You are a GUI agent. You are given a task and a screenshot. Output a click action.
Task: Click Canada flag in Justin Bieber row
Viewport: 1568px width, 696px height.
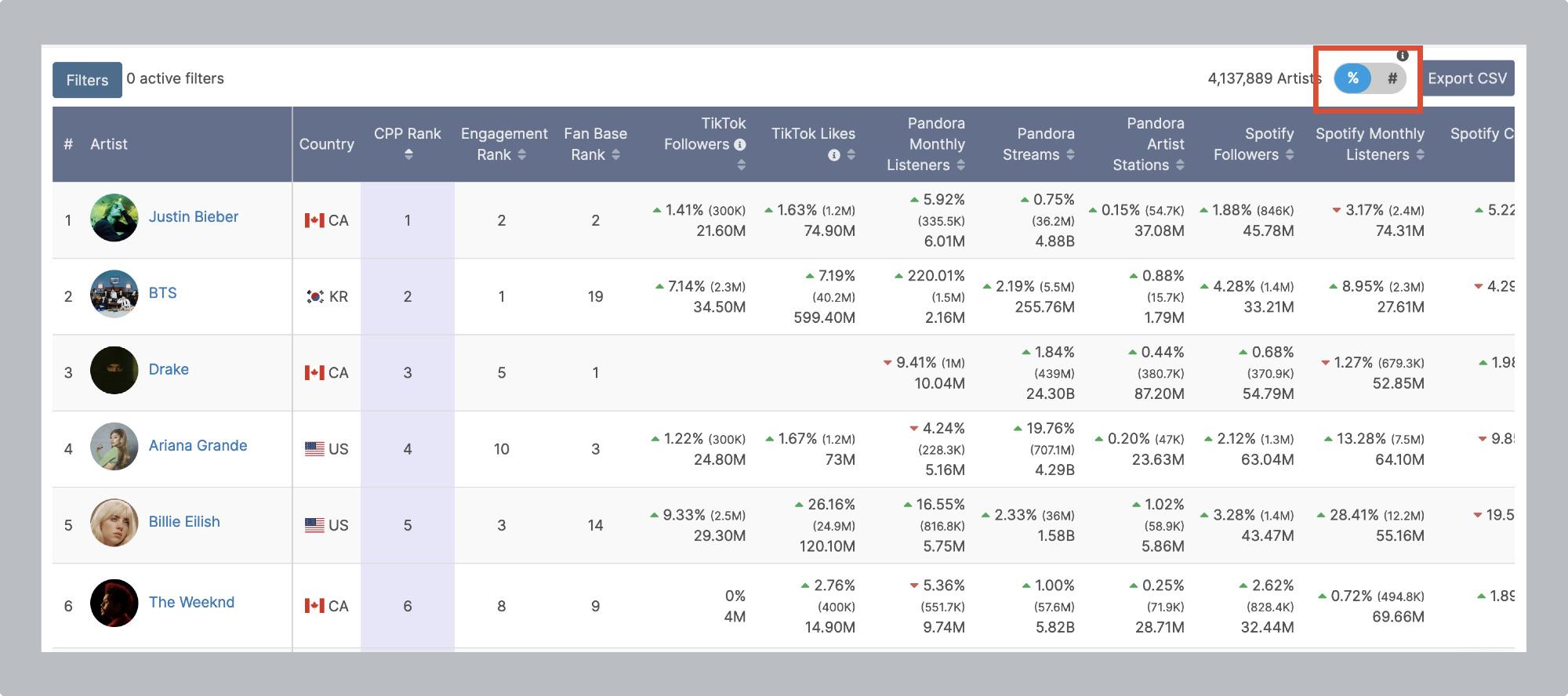click(314, 220)
